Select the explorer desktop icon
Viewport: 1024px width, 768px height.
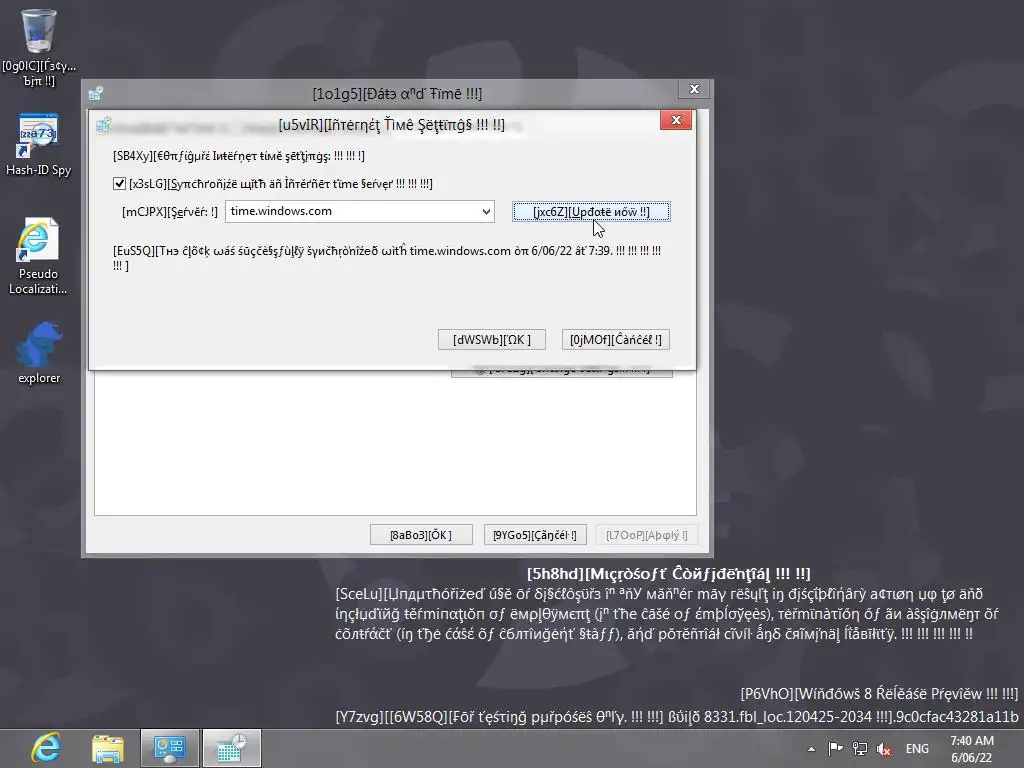tap(39, 353)
